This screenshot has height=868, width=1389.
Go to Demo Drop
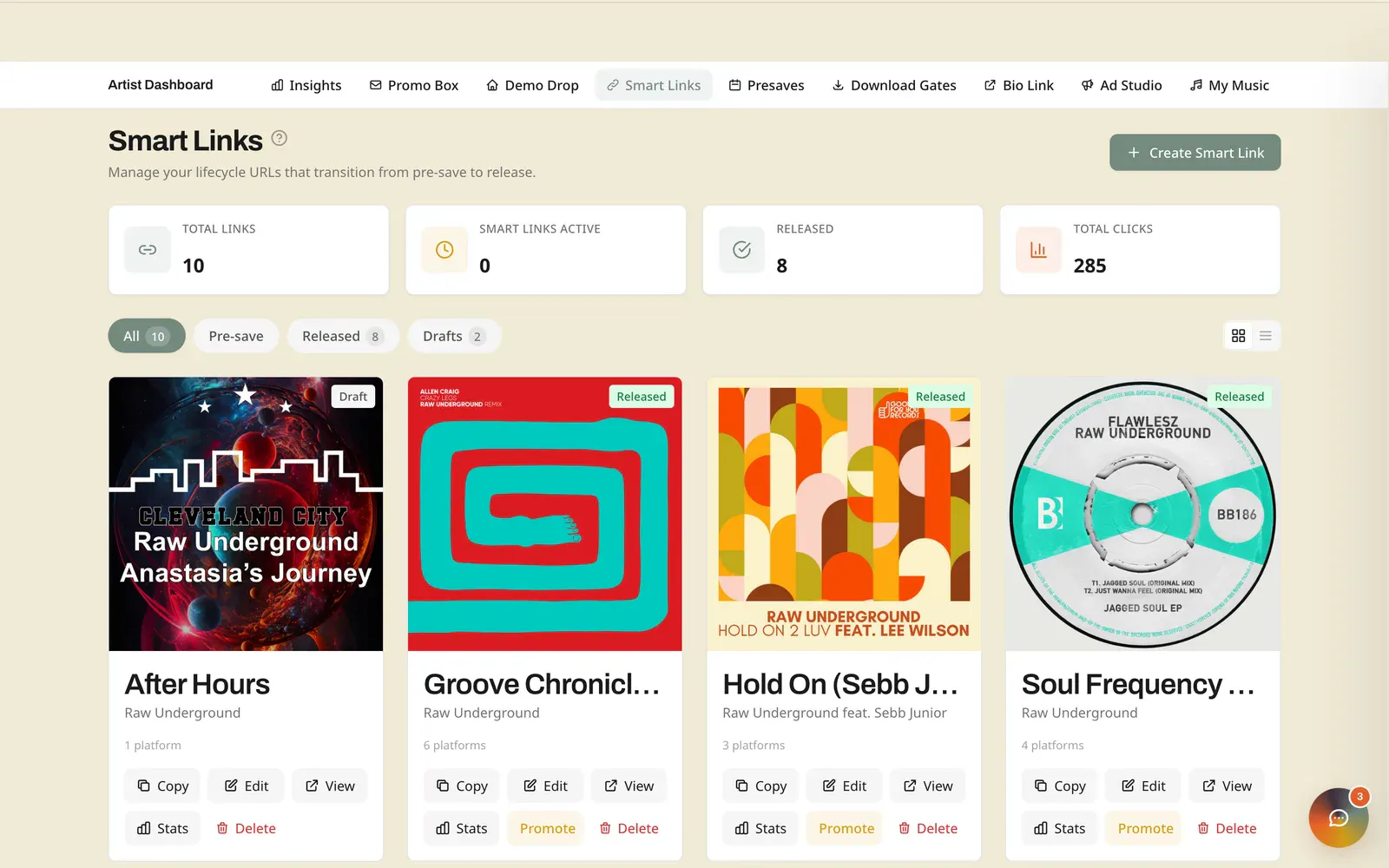[x=532, y=85]
